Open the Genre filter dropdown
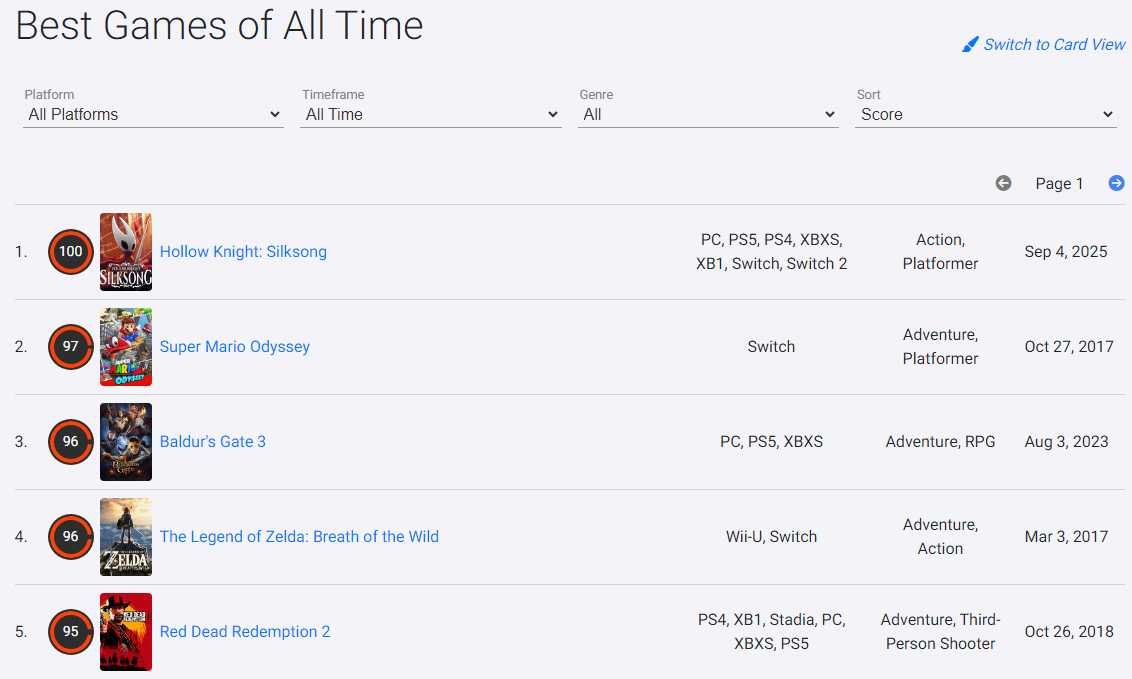This screenshot has height=679, width=1132. point(708,115)
